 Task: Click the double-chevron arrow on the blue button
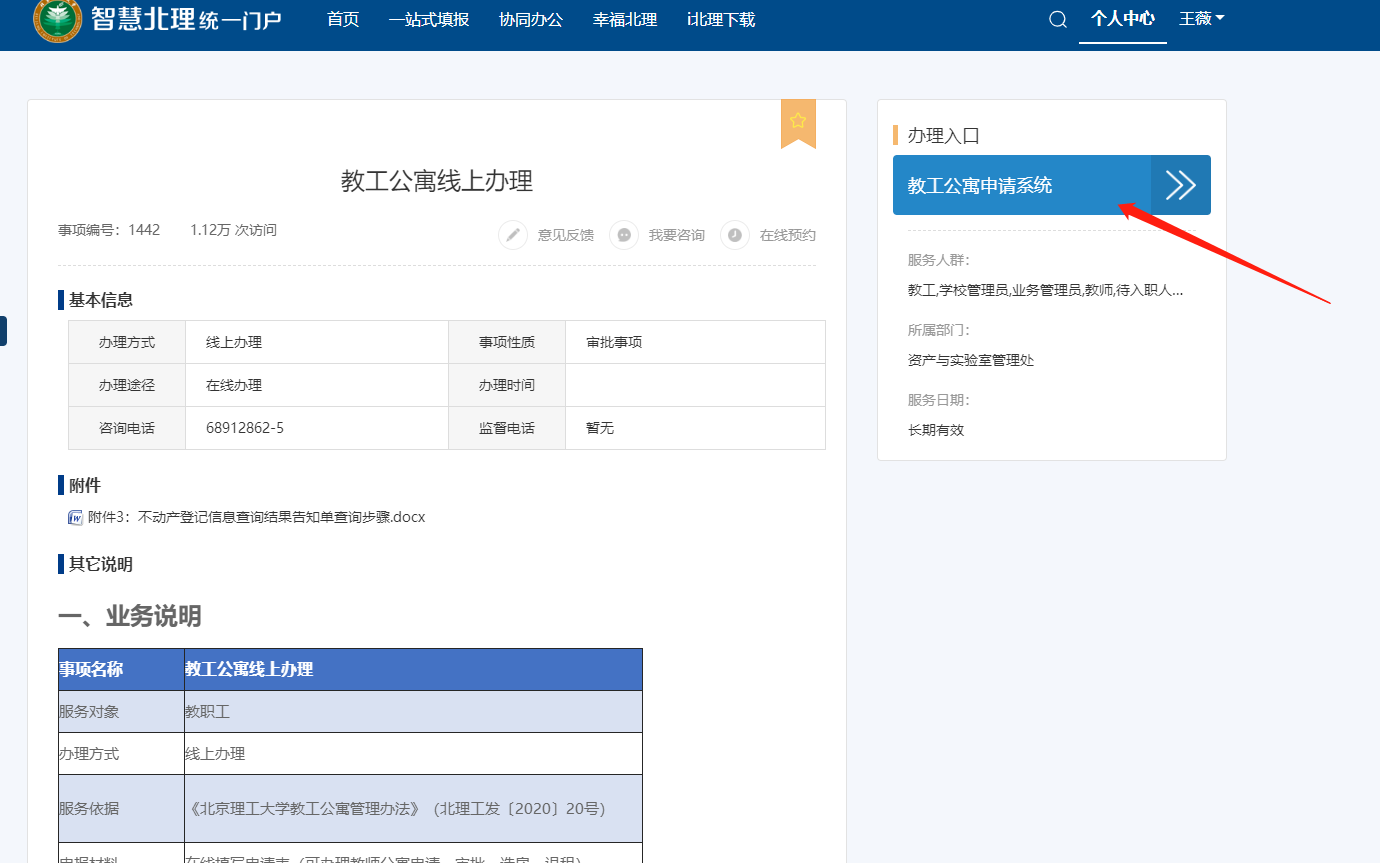1181,185
